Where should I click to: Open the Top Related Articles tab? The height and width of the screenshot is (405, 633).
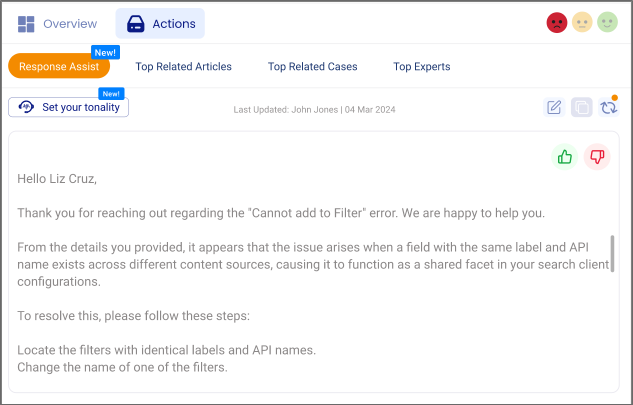point(183,67)
